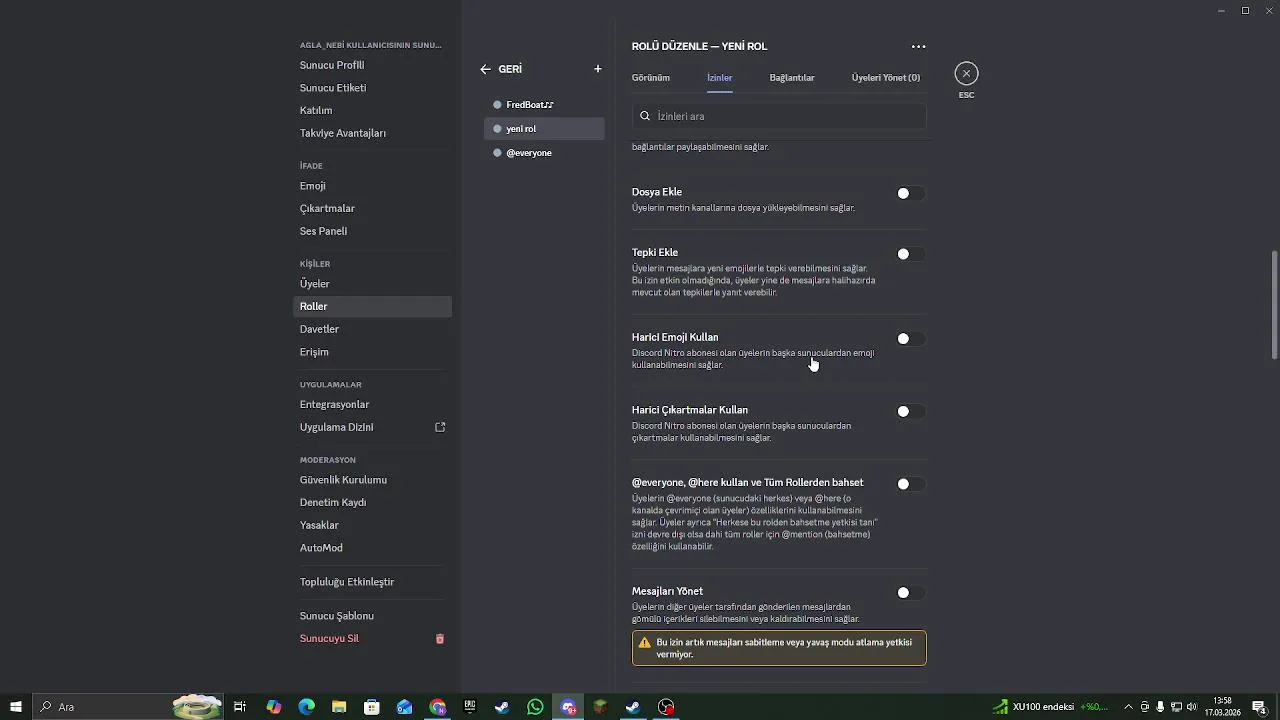Switch to Discord taskbar icon

tap(568, 707)
